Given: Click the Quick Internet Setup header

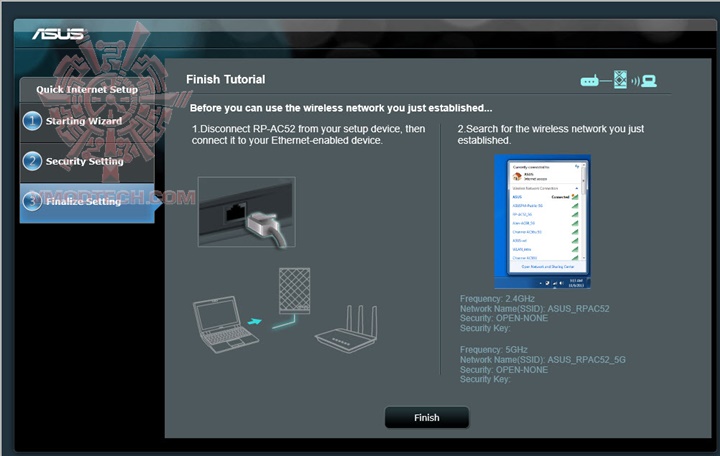Looking at the screenshot, I should click(x=87, y=90).
